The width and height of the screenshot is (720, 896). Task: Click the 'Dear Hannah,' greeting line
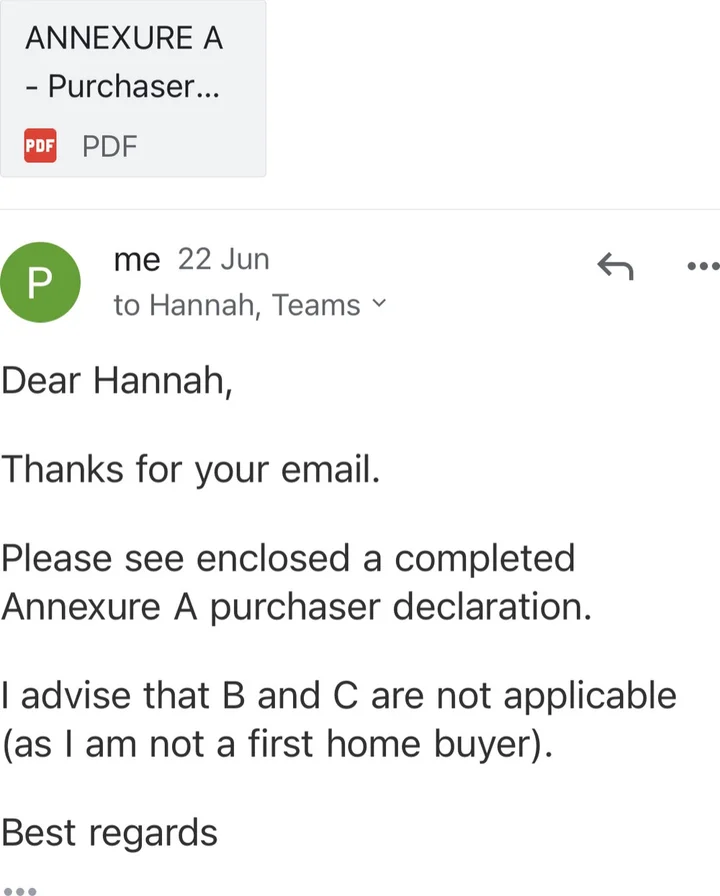click(117, 381)
